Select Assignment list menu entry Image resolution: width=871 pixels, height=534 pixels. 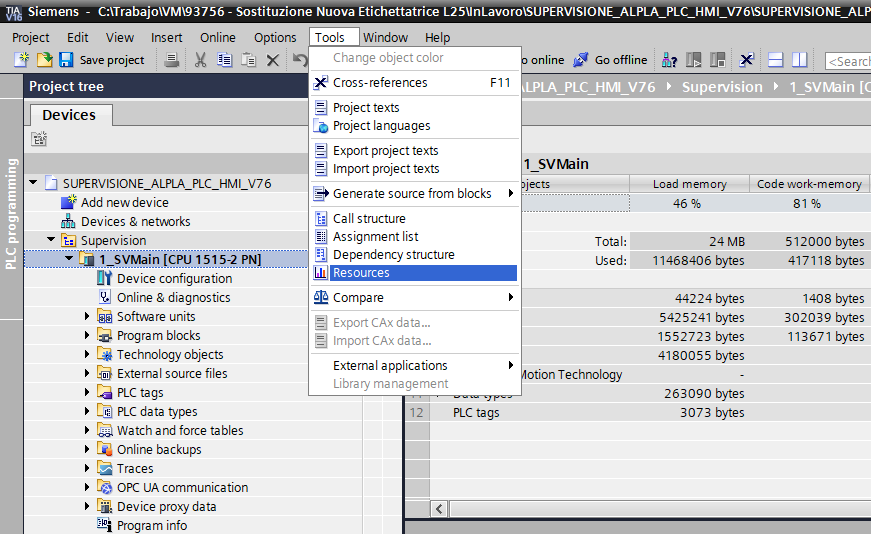pyautogui.click(x=414, y=236)
